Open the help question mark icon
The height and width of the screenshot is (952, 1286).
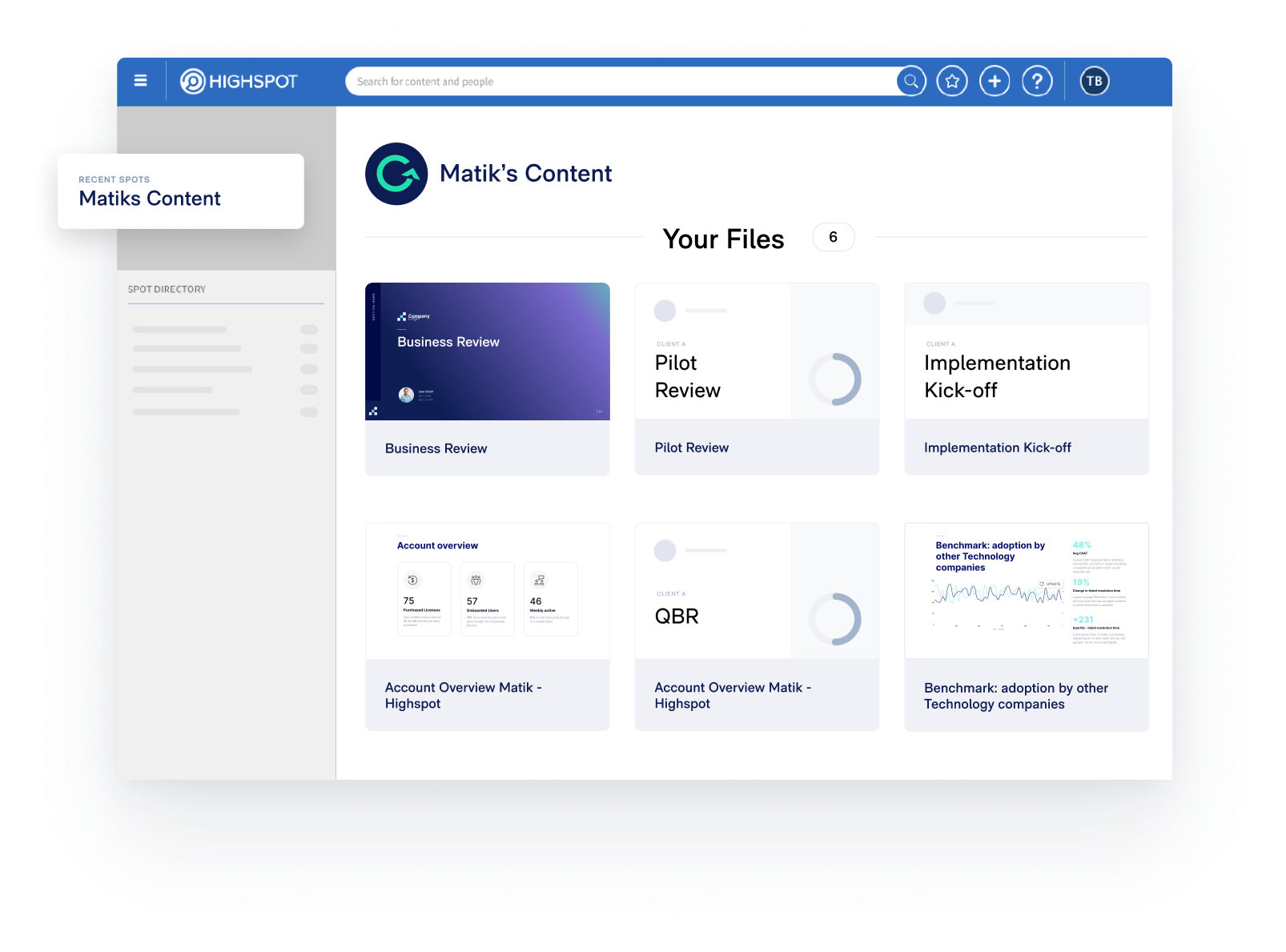click(x=1037, y=81)
